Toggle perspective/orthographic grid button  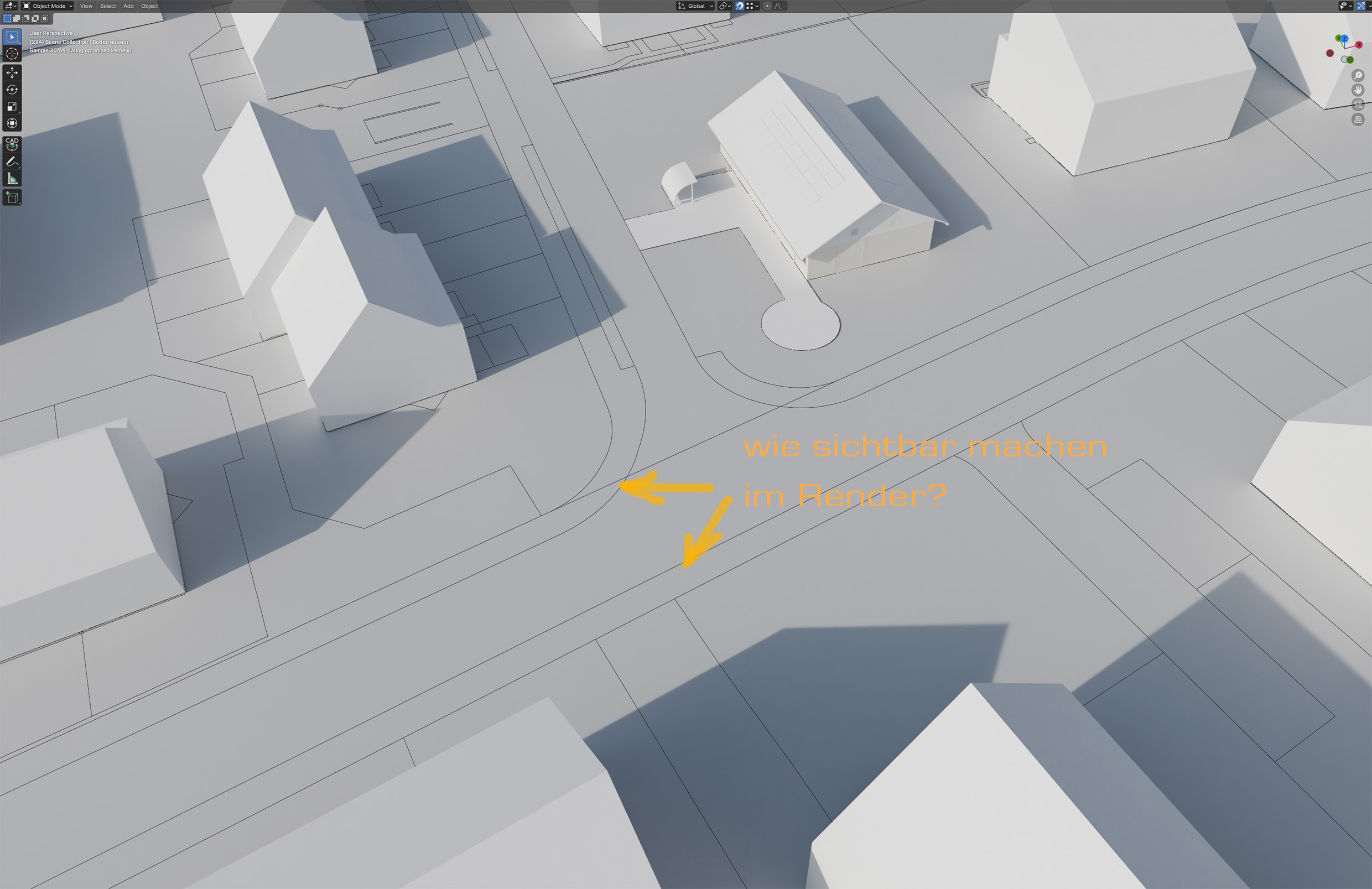(x=1358, y=119)
